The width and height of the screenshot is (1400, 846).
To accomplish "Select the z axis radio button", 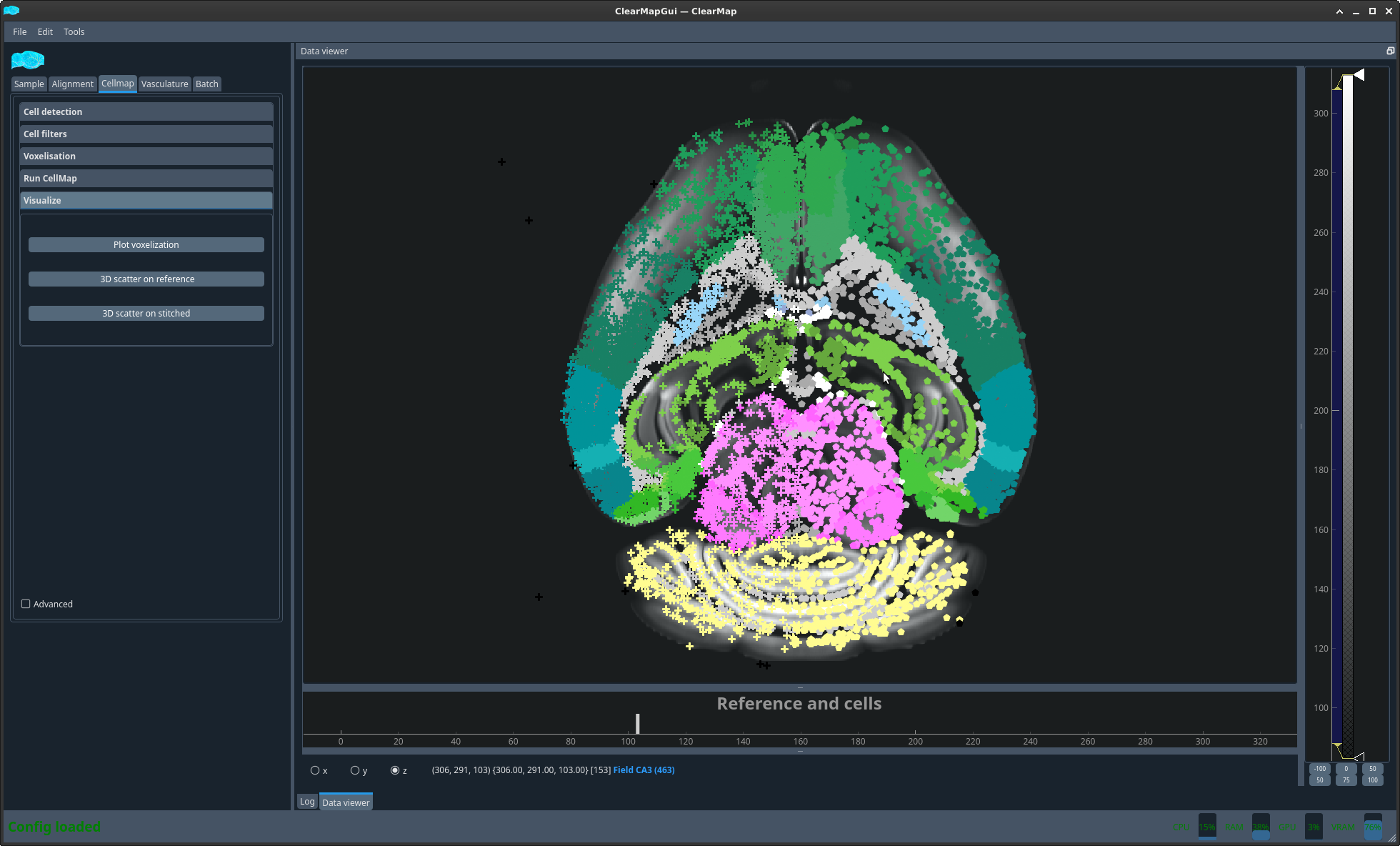I will [395, 770].
